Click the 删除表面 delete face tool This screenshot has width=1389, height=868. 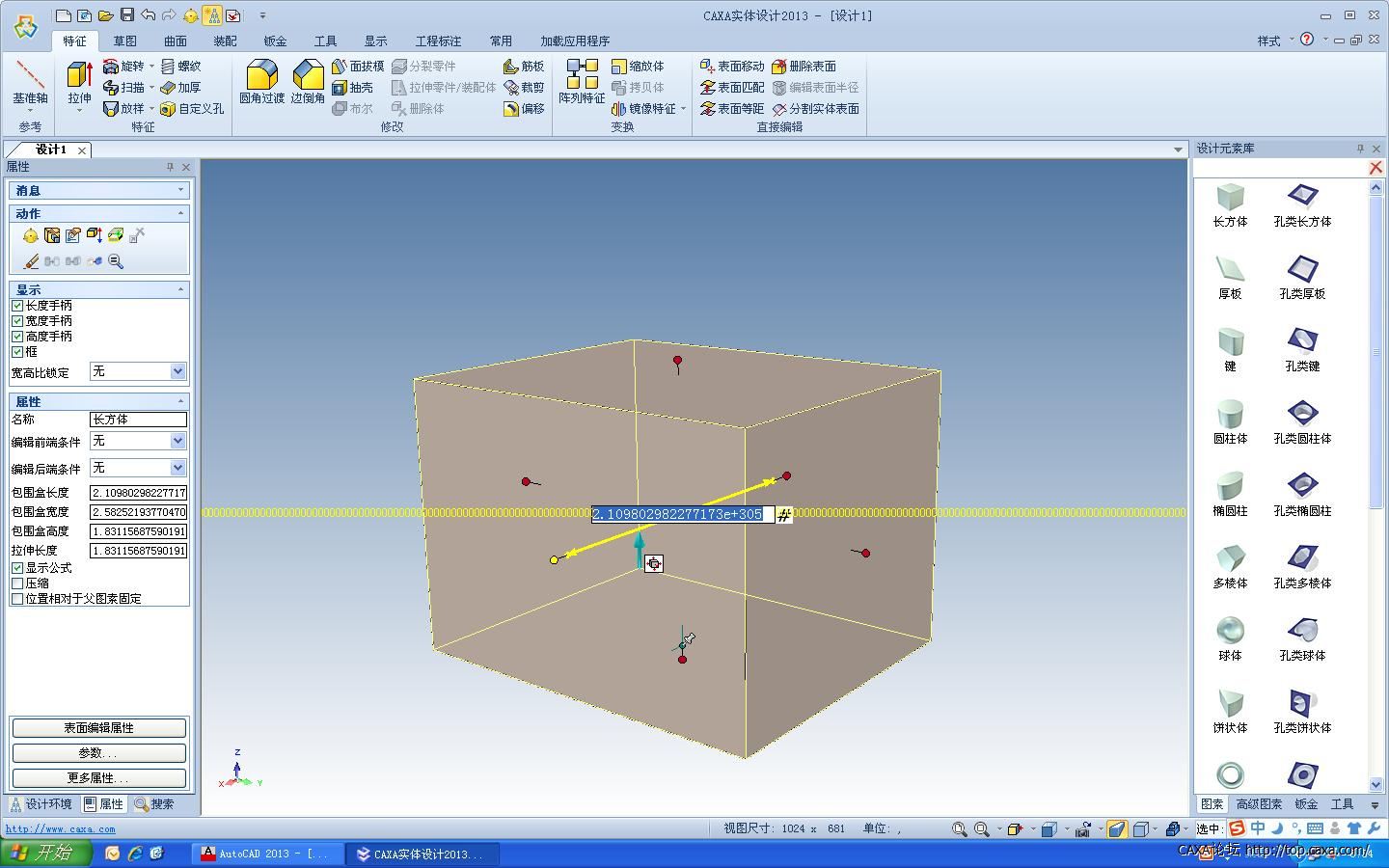803,67
